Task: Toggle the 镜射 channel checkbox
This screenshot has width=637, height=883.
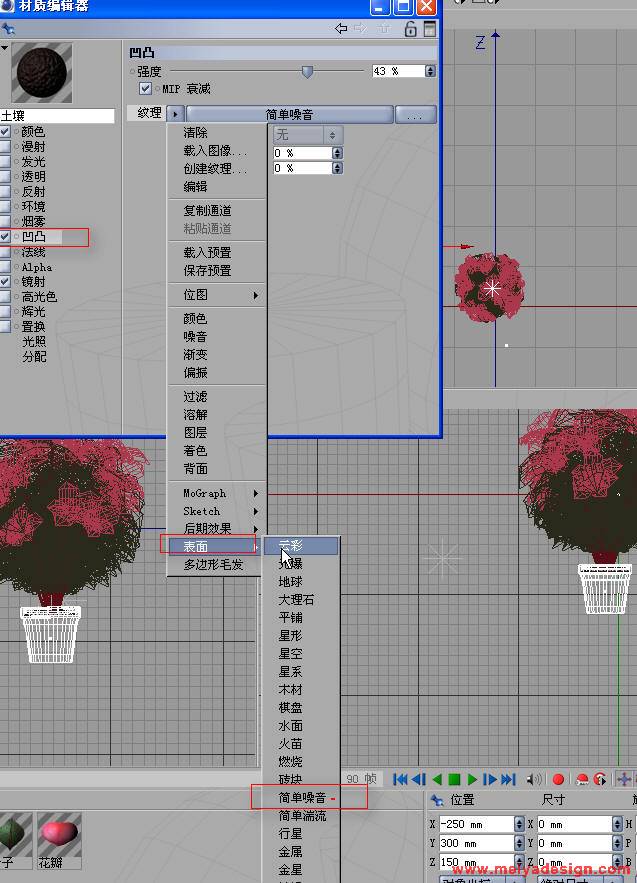Action: (x=6, y=282)
